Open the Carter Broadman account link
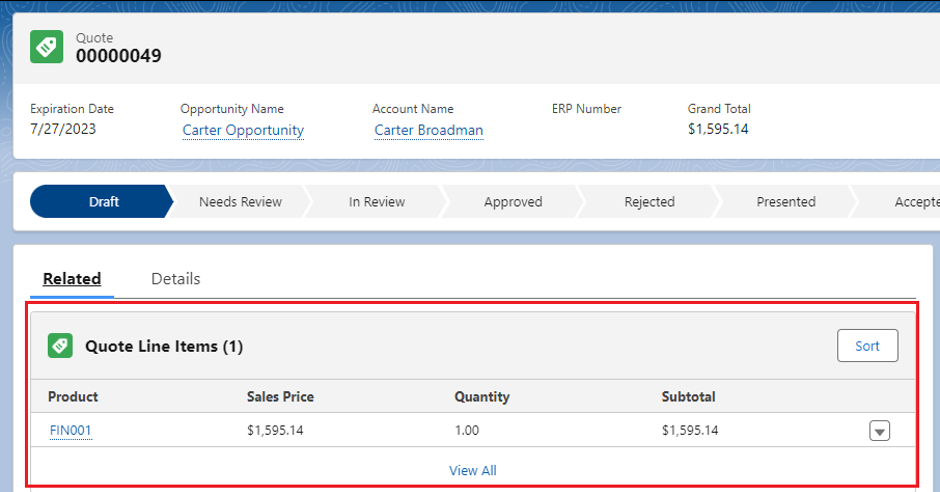The height and width of the screenshot is (492, 940). [428, 130]
